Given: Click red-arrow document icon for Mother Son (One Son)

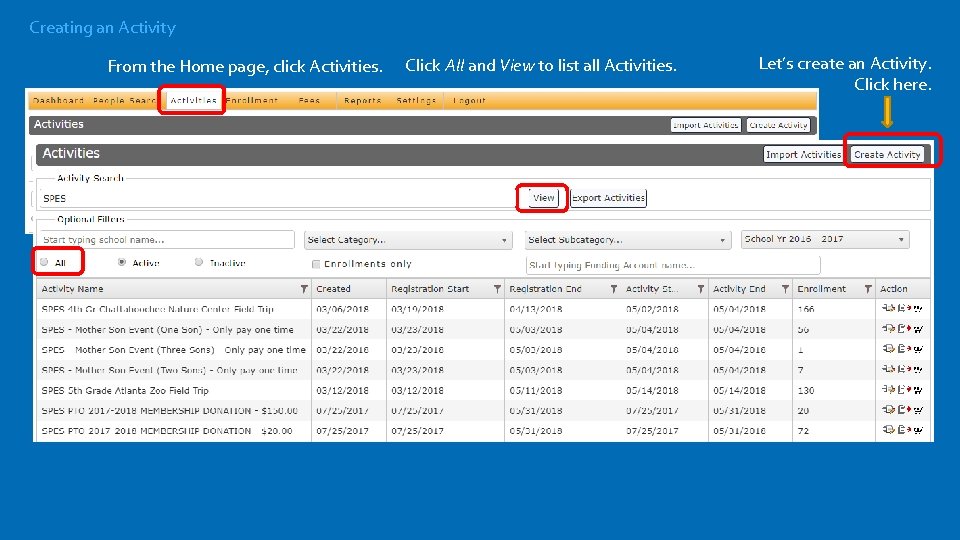Looking at the screenshot, I should 904,329.
